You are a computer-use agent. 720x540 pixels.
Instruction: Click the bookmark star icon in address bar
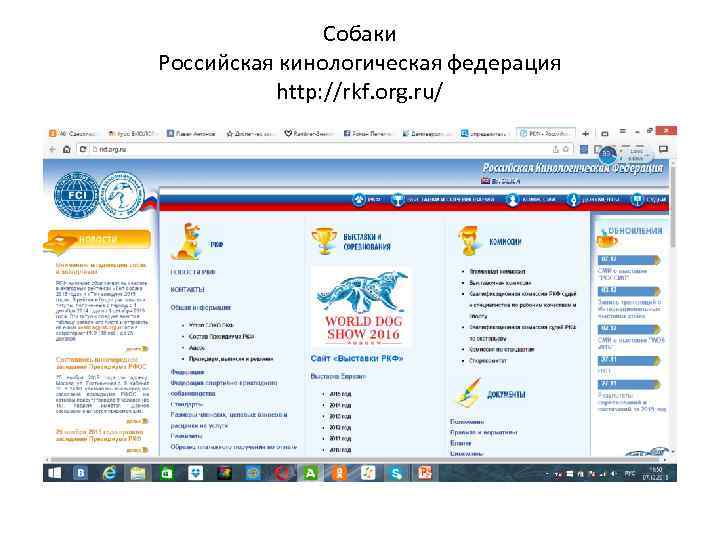[x=566, y=149]
